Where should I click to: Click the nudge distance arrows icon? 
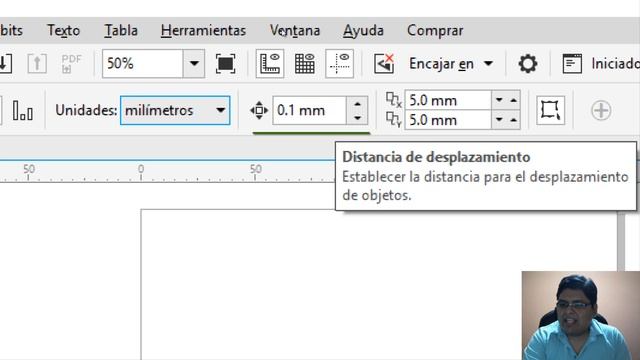(x=259, y=111)
